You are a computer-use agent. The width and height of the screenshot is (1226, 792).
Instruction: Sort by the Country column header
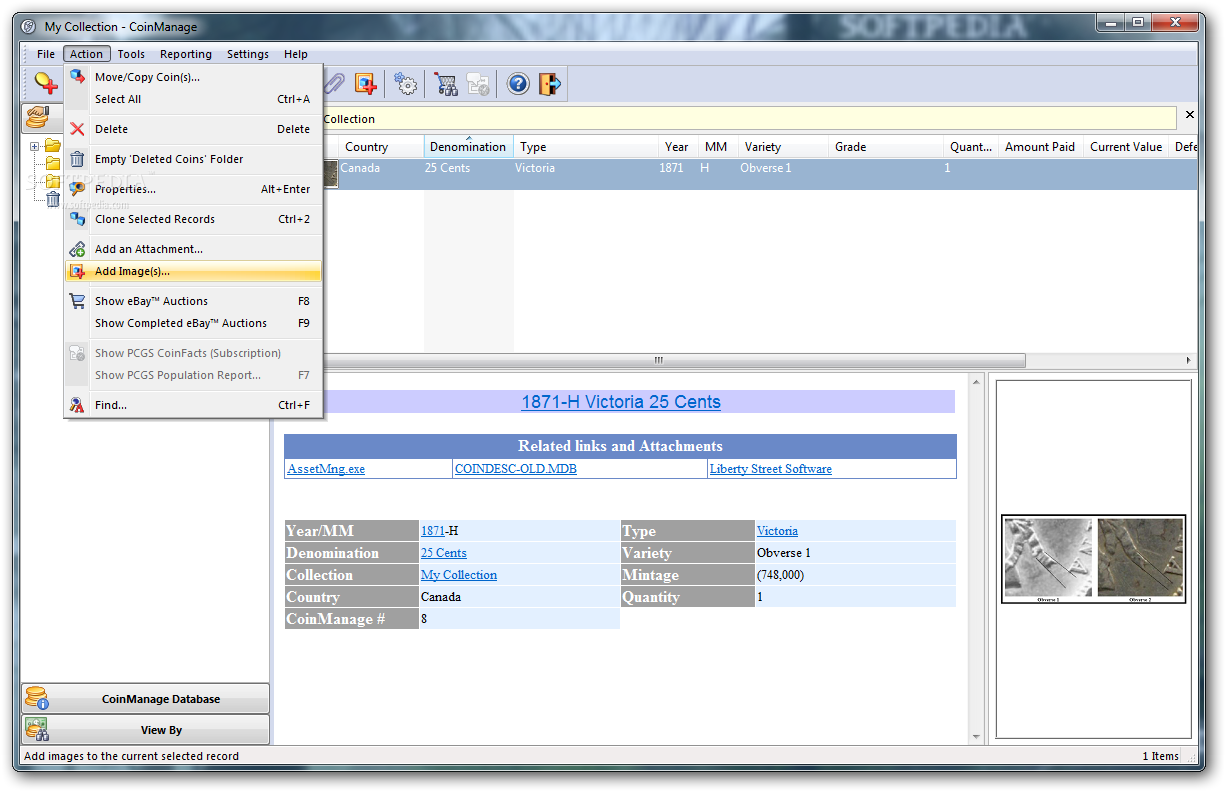tap(381, 147)
